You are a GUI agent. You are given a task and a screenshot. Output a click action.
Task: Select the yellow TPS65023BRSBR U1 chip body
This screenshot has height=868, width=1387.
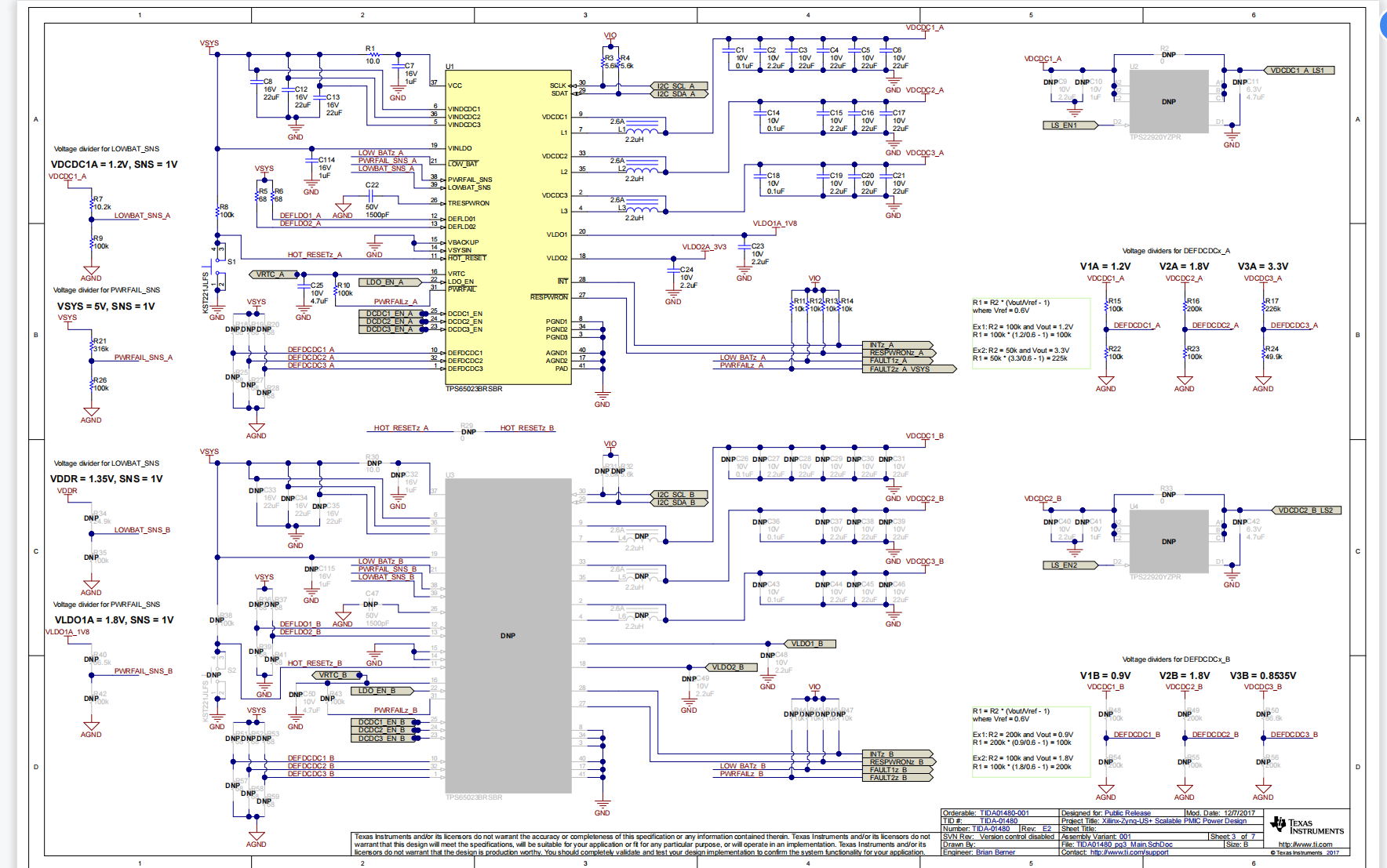tap(508, 227)
